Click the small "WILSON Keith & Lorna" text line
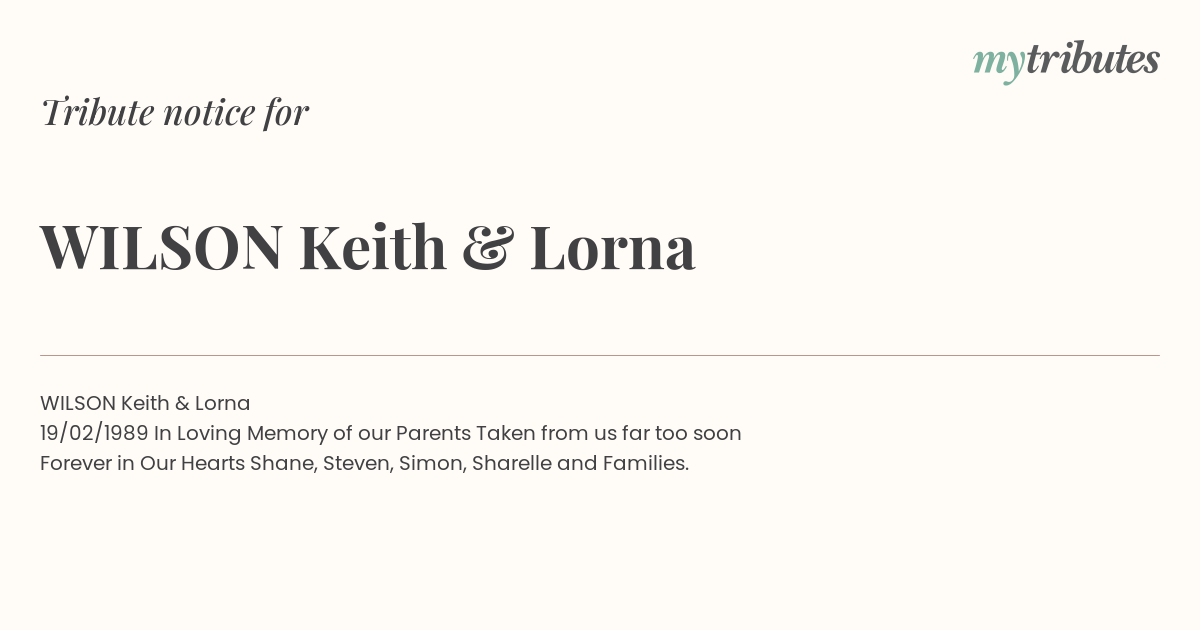Screen dimensions: 1200x630 click(x=145, y=403)
